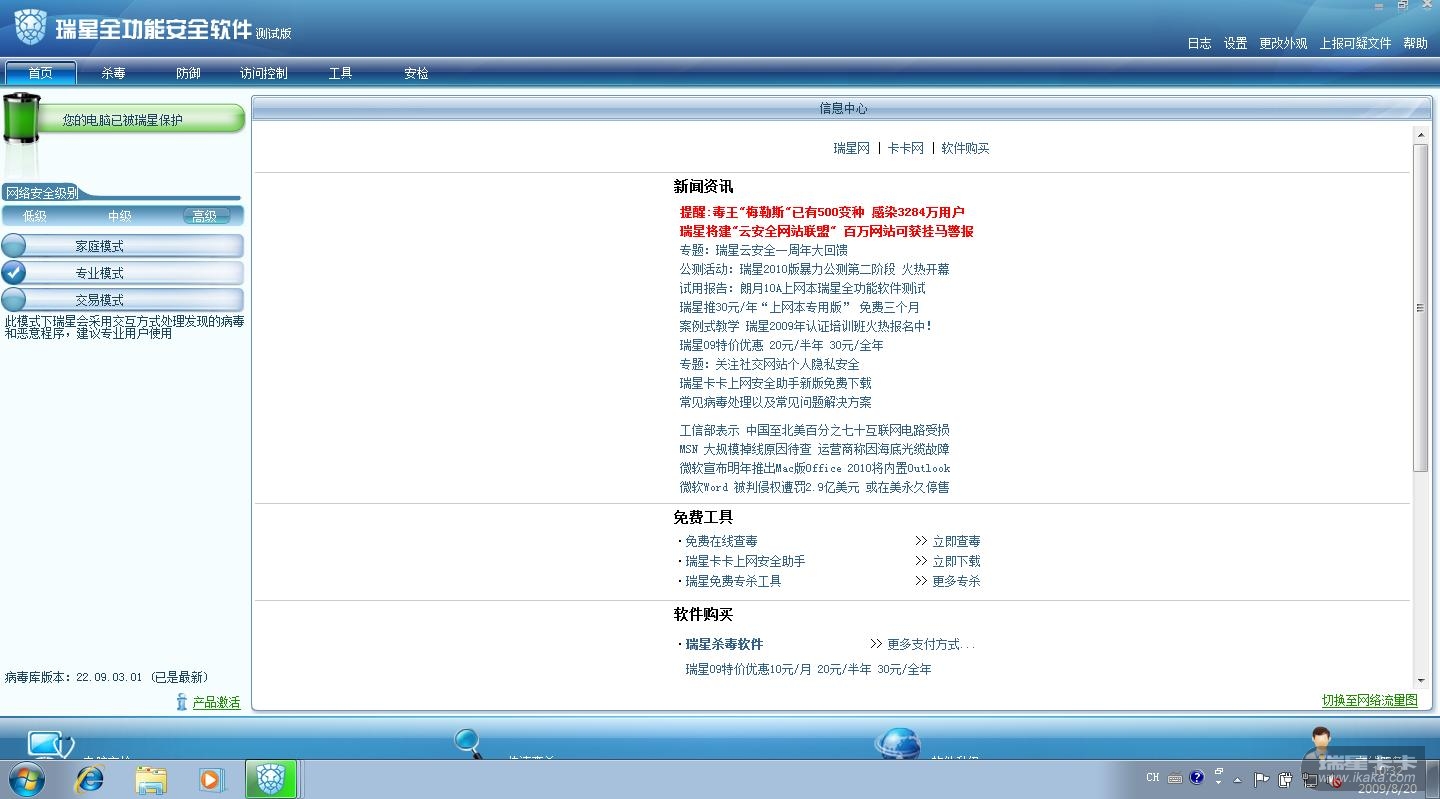
Task: Click the muted volume tray icon
Action: coord(1333,780)
